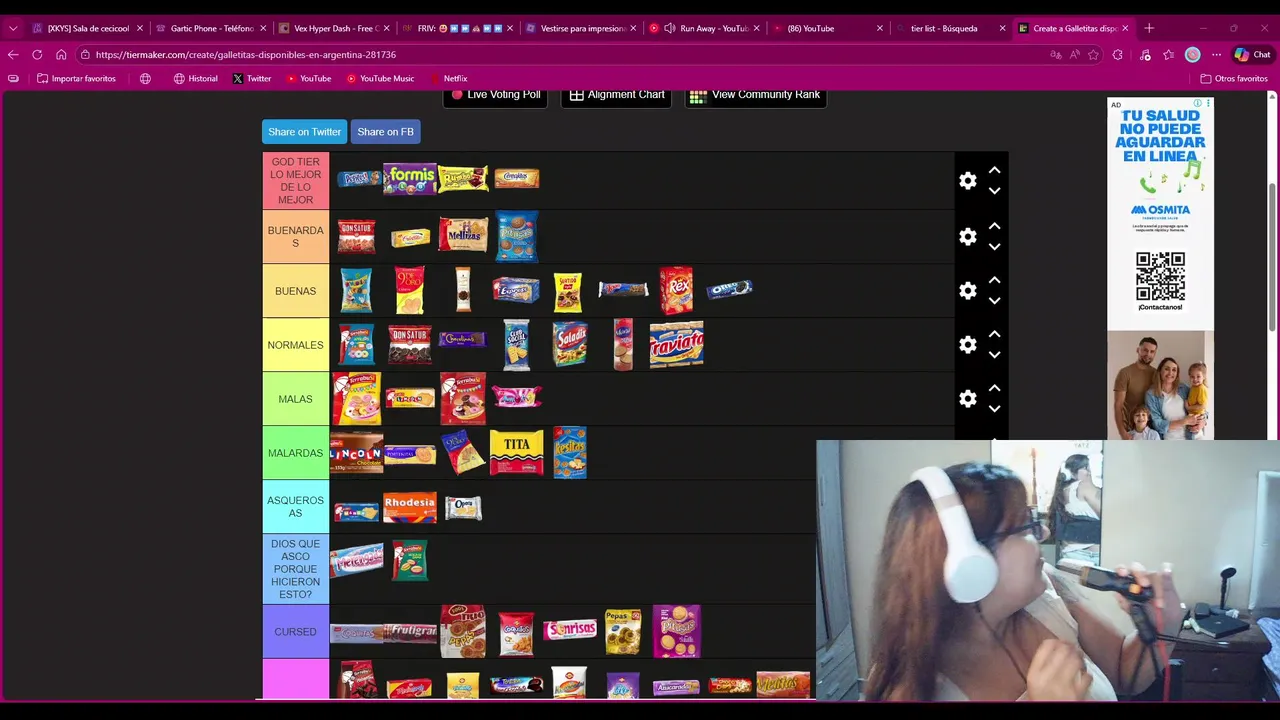1280x720 pixels.
Task: Click Share on FB button
Action: point(385,132)
